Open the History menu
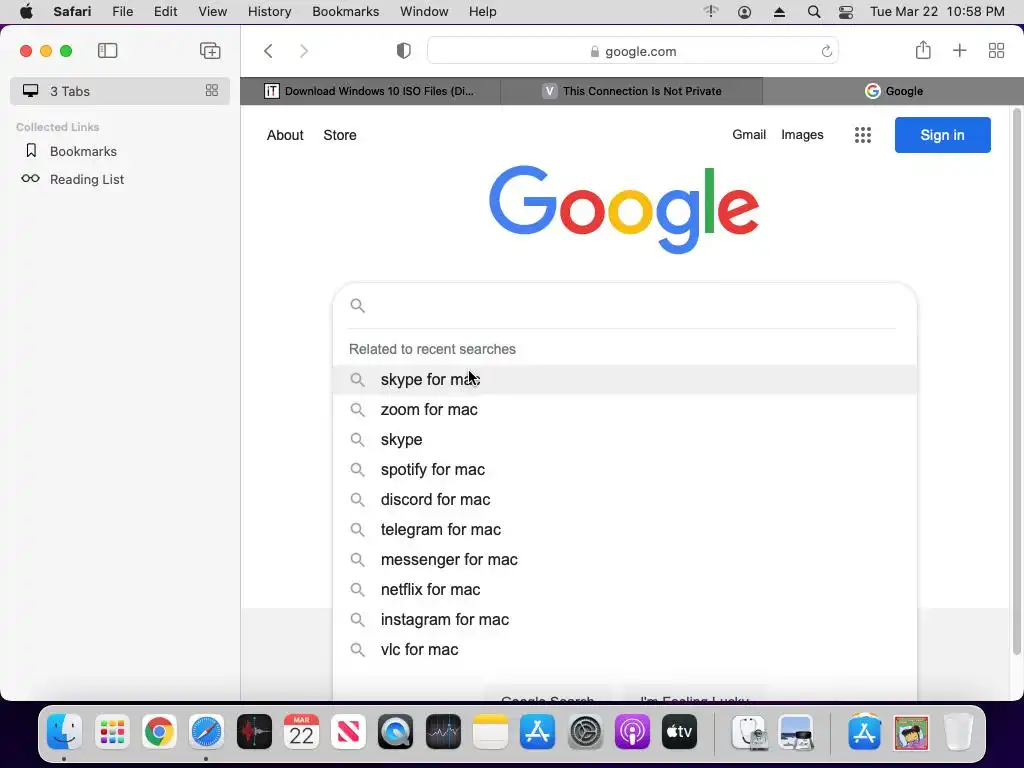This screenshot has width=1024, height=768. (x=269, y=12)
